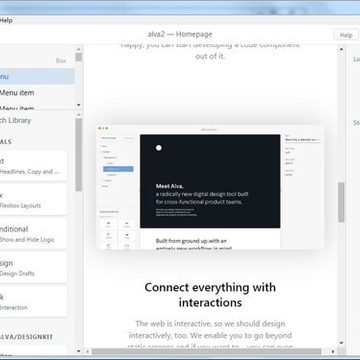Click the Alva app screenshot in the preview

pos(210,187)
